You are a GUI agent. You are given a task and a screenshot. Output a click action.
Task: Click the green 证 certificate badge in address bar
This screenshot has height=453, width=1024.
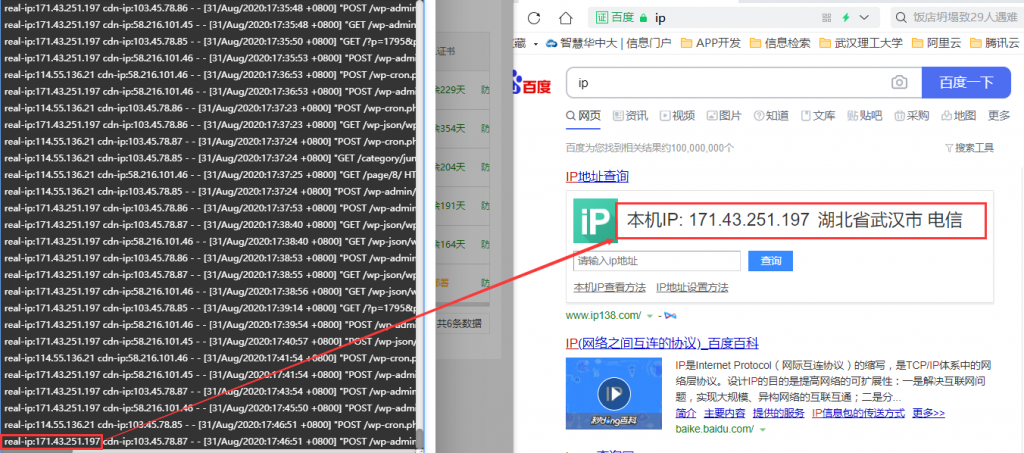(x=601, y=18)
